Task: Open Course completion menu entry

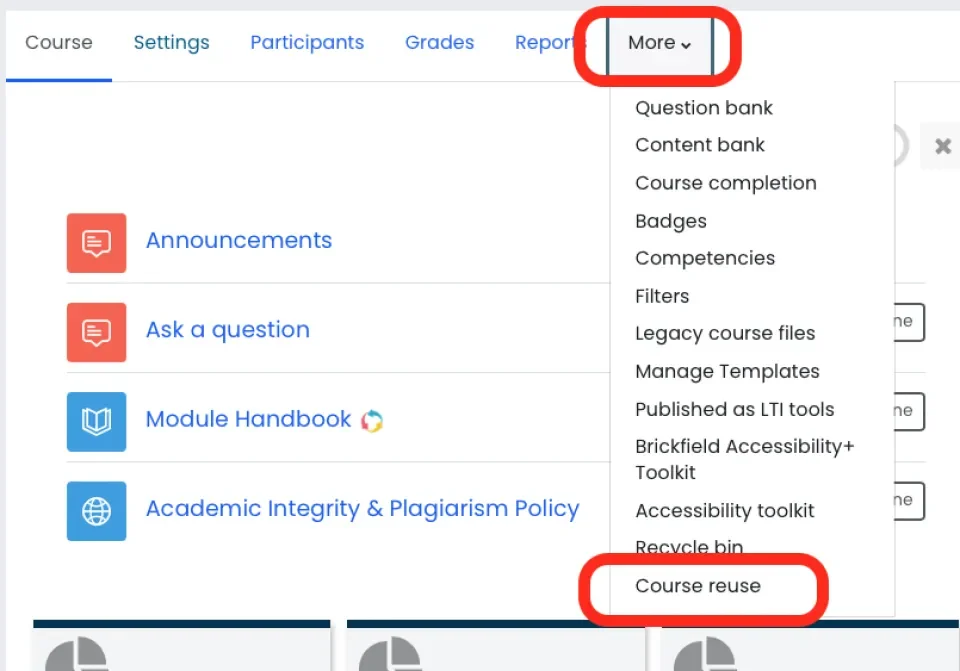Action: coord(726,183)
